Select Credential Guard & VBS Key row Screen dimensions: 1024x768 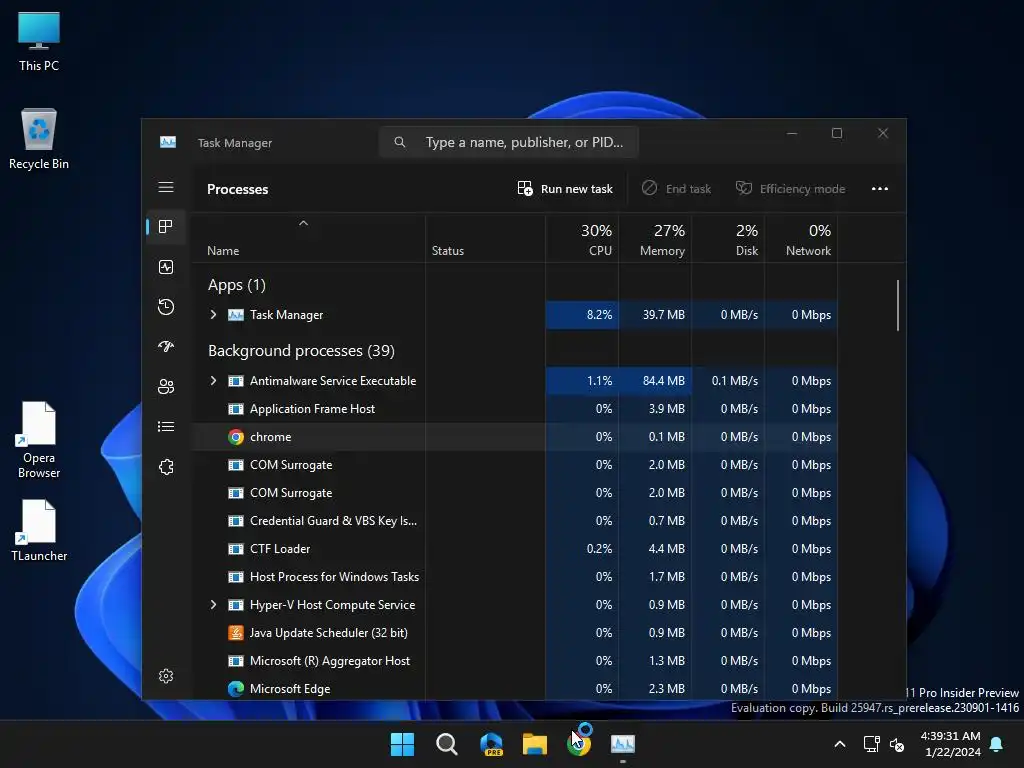tap(515, 521)
